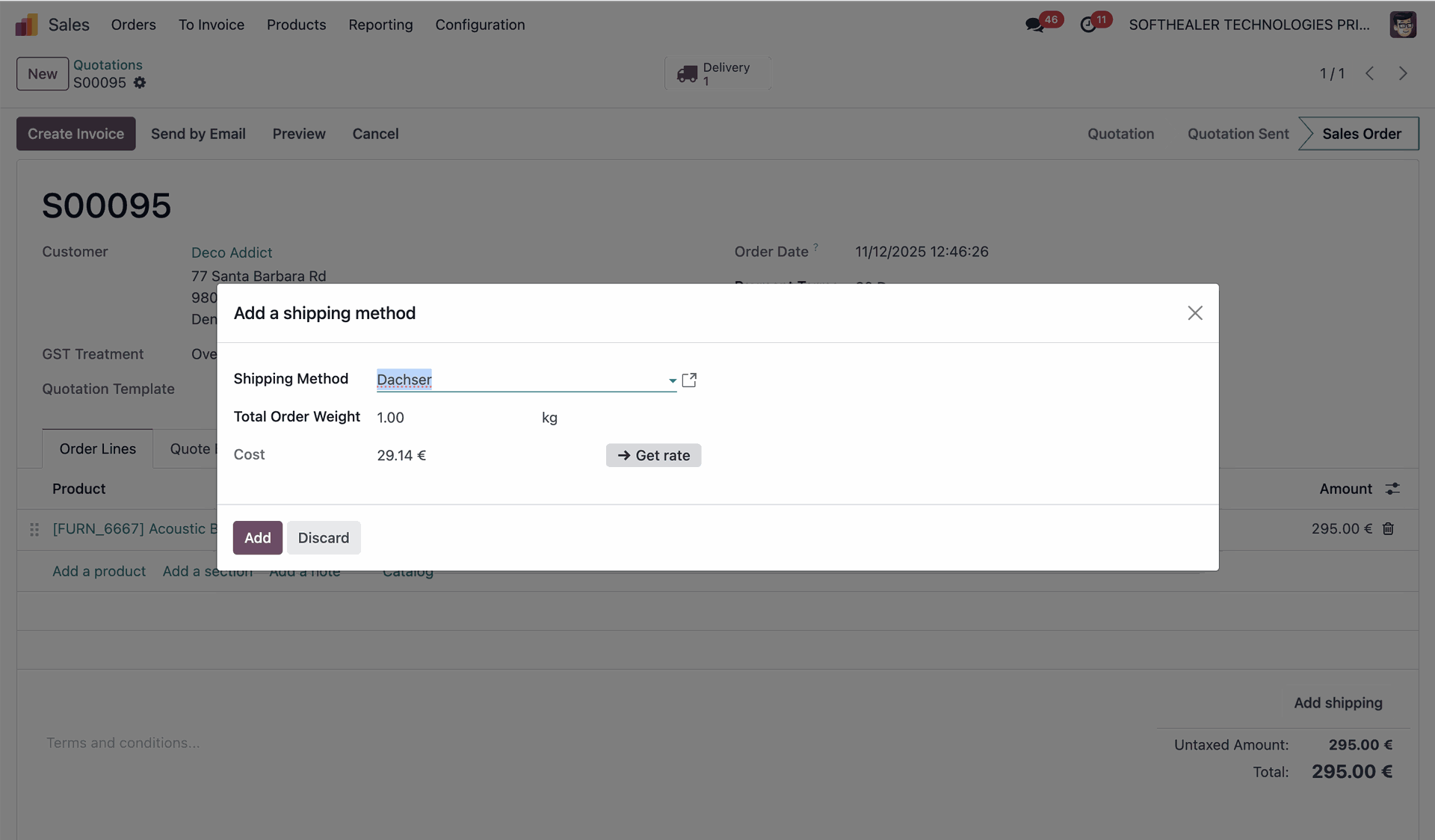Click the Get rate button
The width and height of the screenshot is (1435, 840).
click(653, 455)
